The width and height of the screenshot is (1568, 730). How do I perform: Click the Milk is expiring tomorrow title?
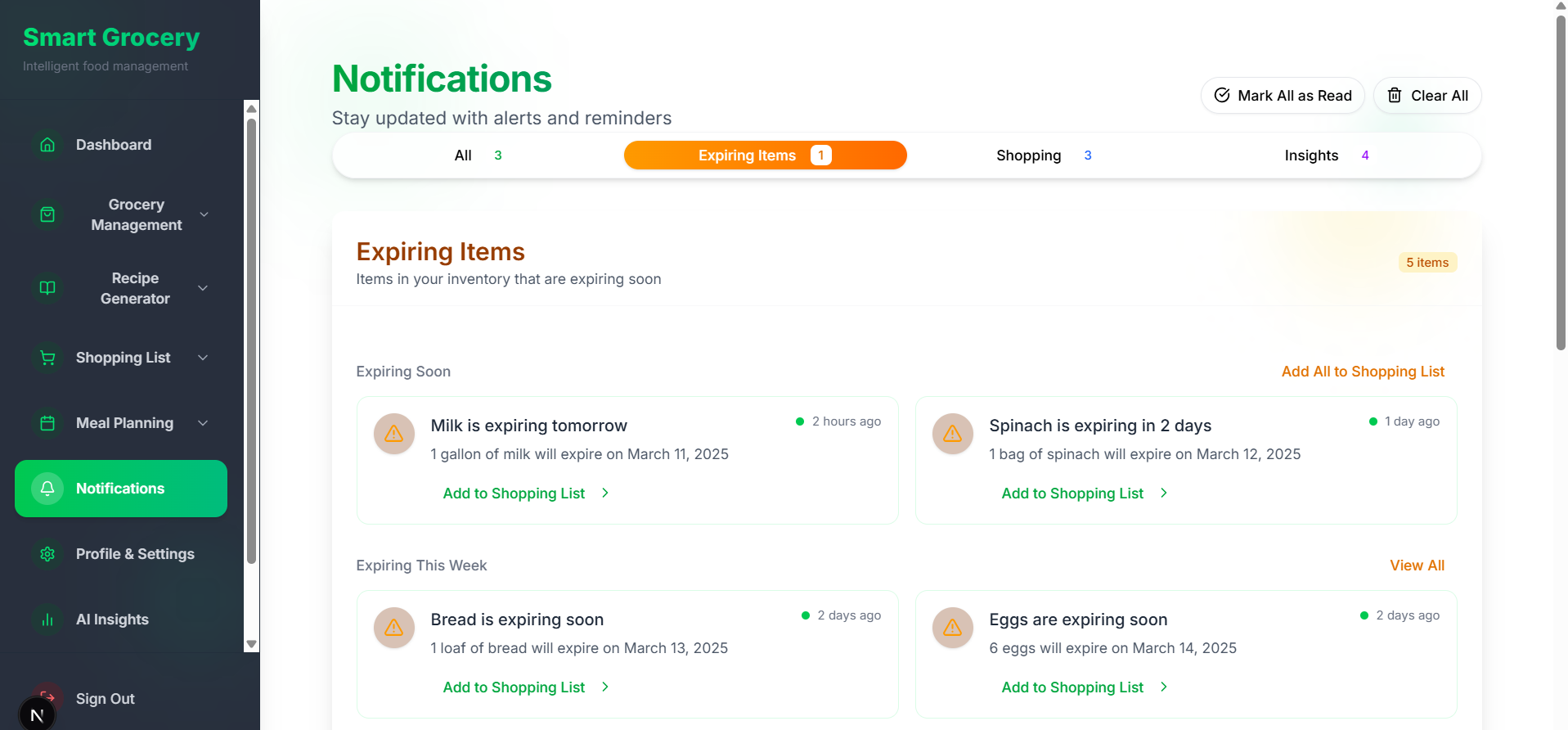[528, 426]
